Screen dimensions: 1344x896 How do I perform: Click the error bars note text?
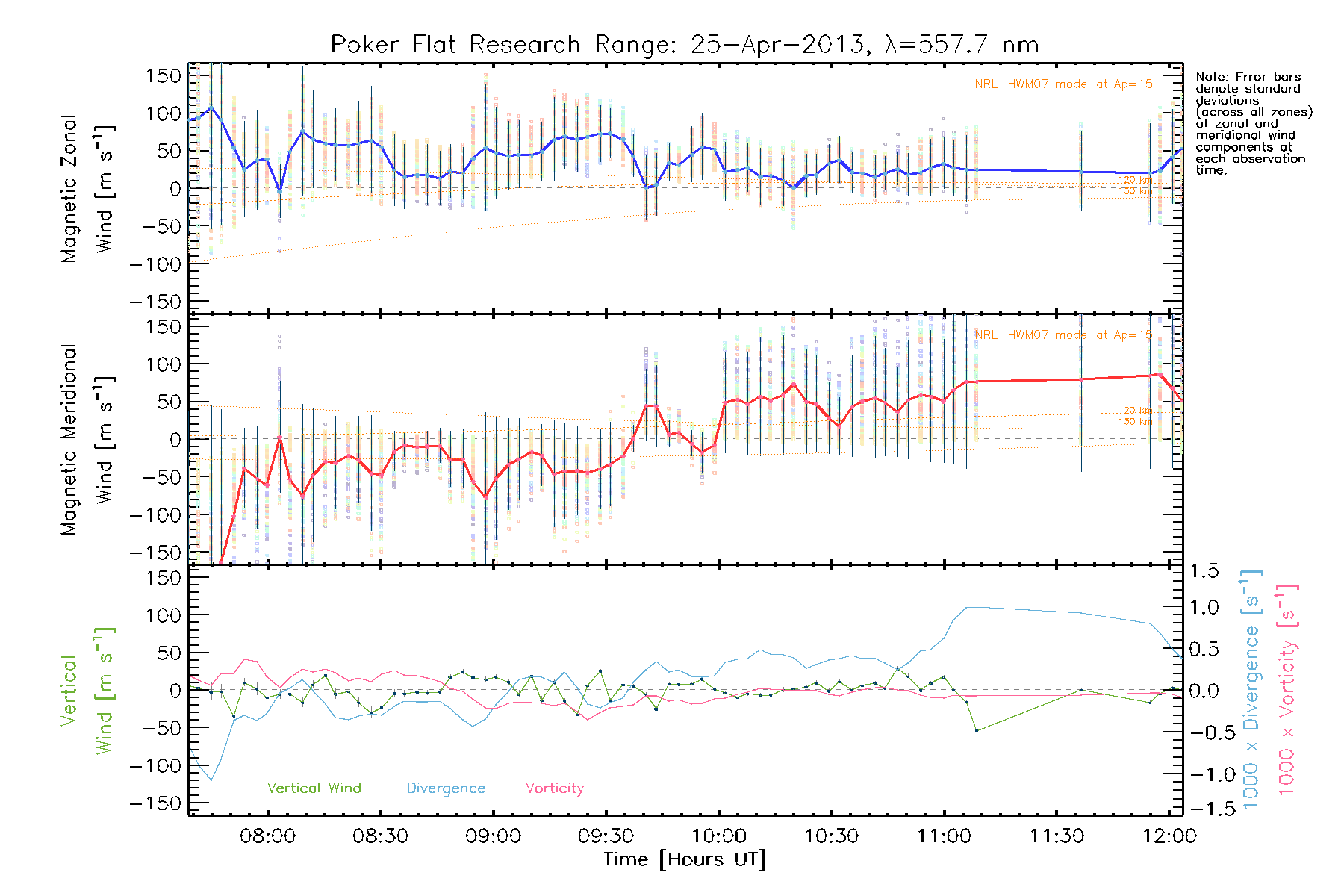click(x=1253, y=123)
